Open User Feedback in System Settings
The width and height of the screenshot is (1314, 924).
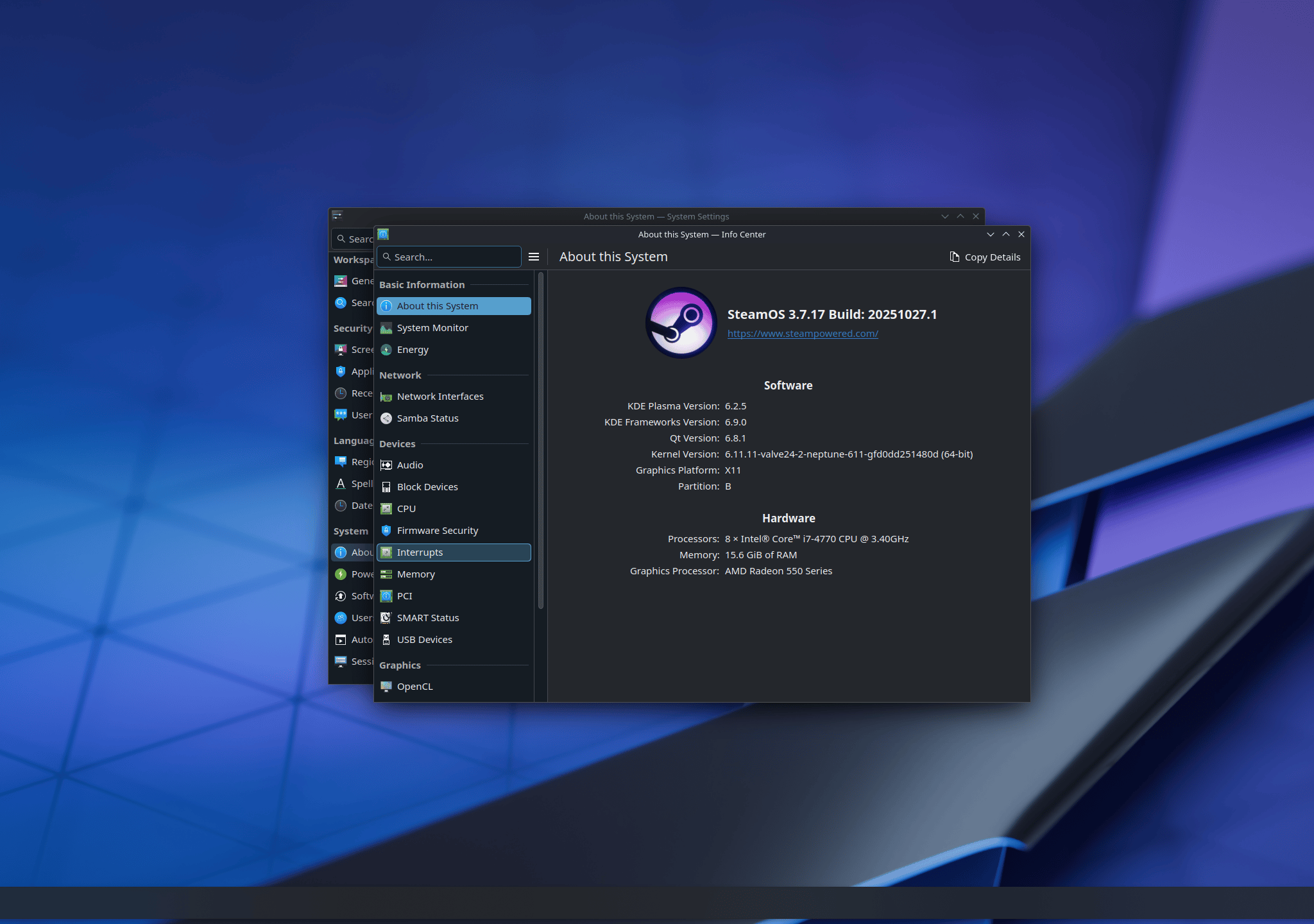pyautogui.click(x=353, y=415)
